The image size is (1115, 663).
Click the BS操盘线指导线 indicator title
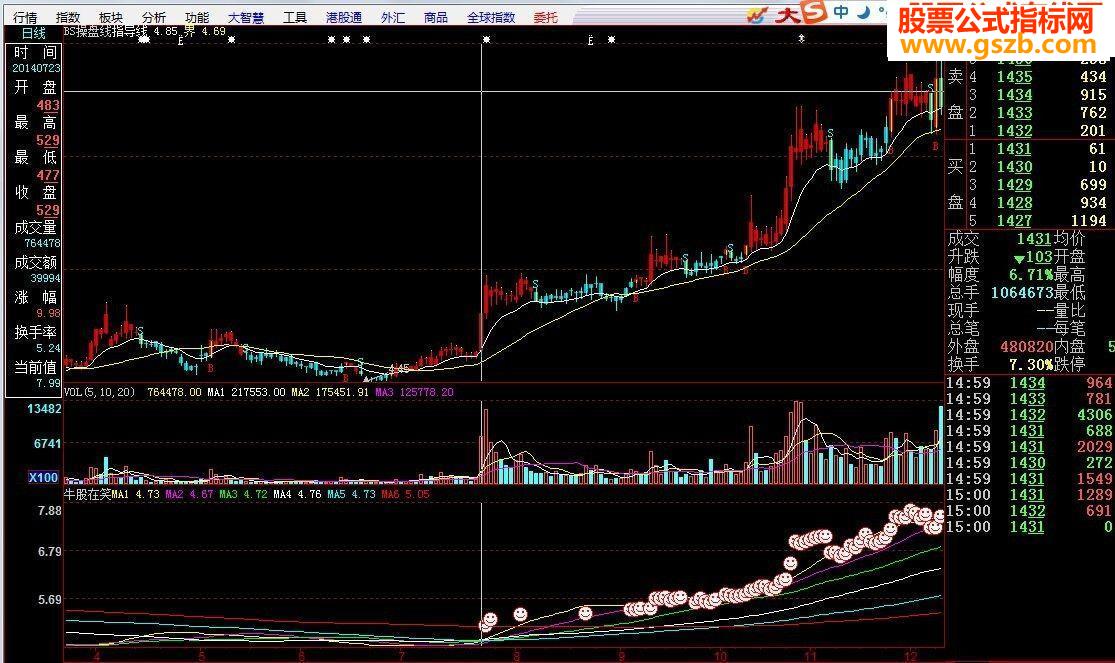tap(107, 31)
